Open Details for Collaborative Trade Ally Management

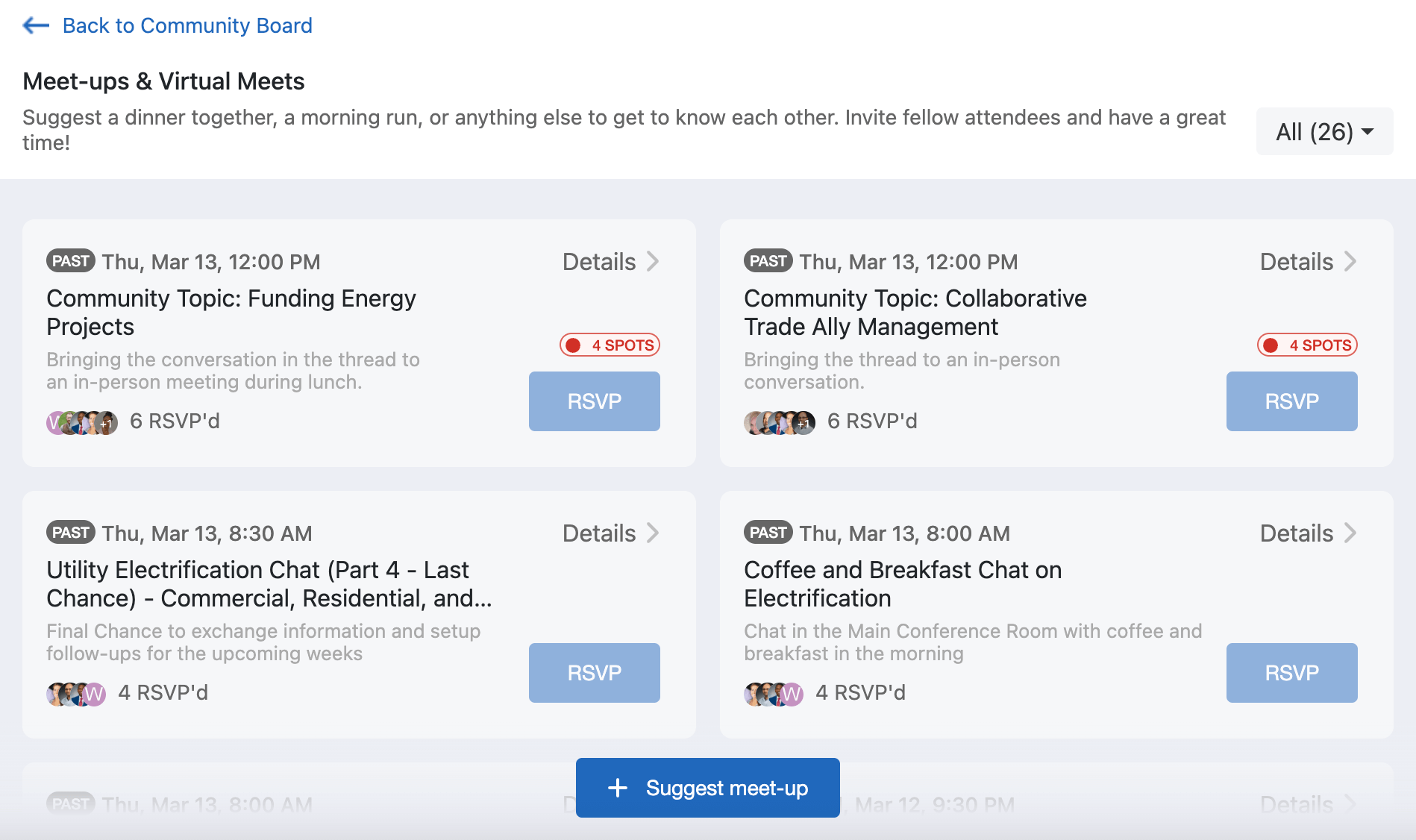tap(1308, 262)
